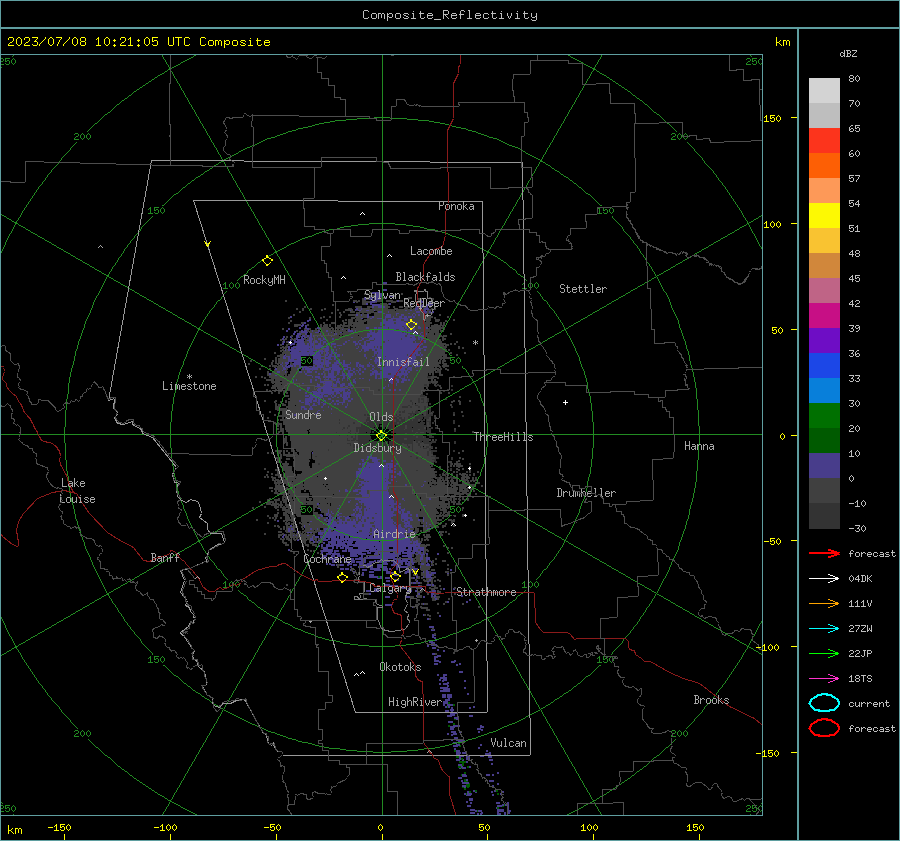900x841 pixels.
Task: Click the yellow diamond marker below Cochrane
Action: pos(342,578)
